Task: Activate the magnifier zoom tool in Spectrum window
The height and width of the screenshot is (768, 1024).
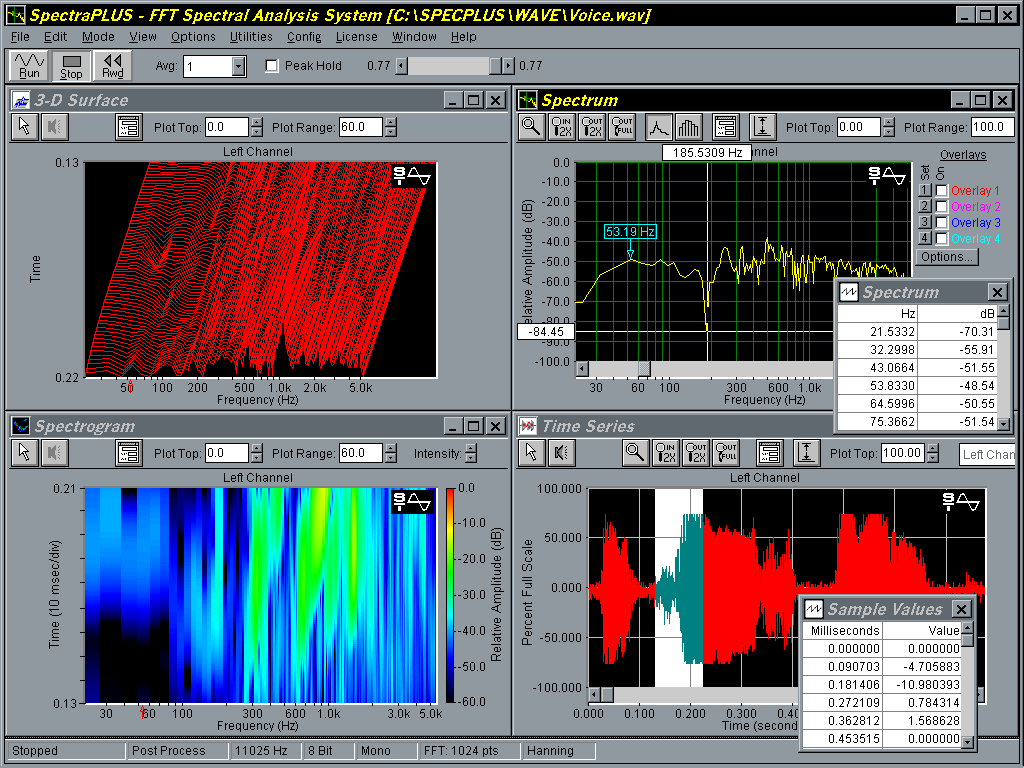Action: click(x=532, y=127)
